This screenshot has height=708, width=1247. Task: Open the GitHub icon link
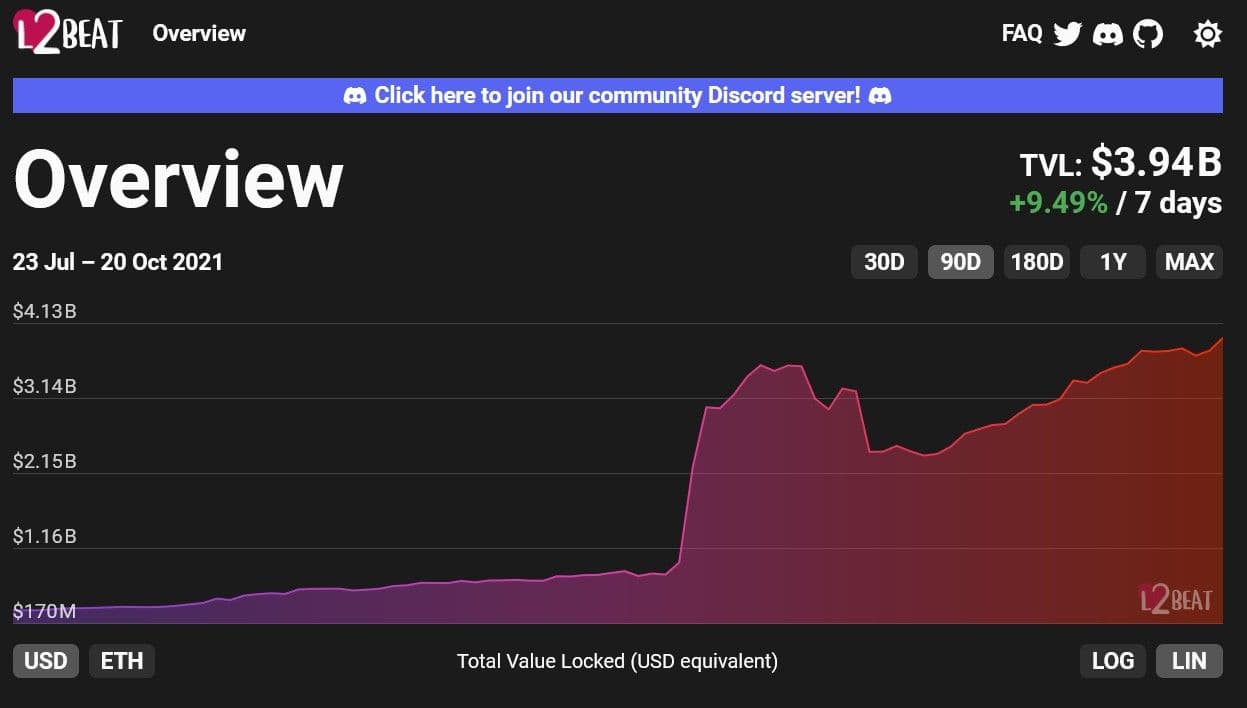[x=1148, y=34]
